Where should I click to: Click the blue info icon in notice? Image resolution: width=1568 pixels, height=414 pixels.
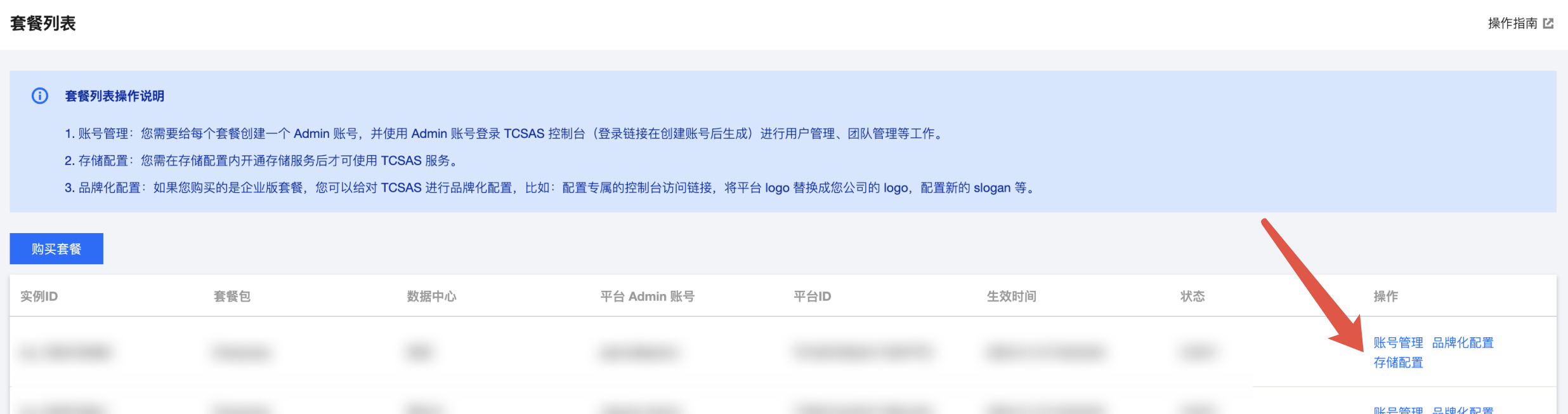40,96
